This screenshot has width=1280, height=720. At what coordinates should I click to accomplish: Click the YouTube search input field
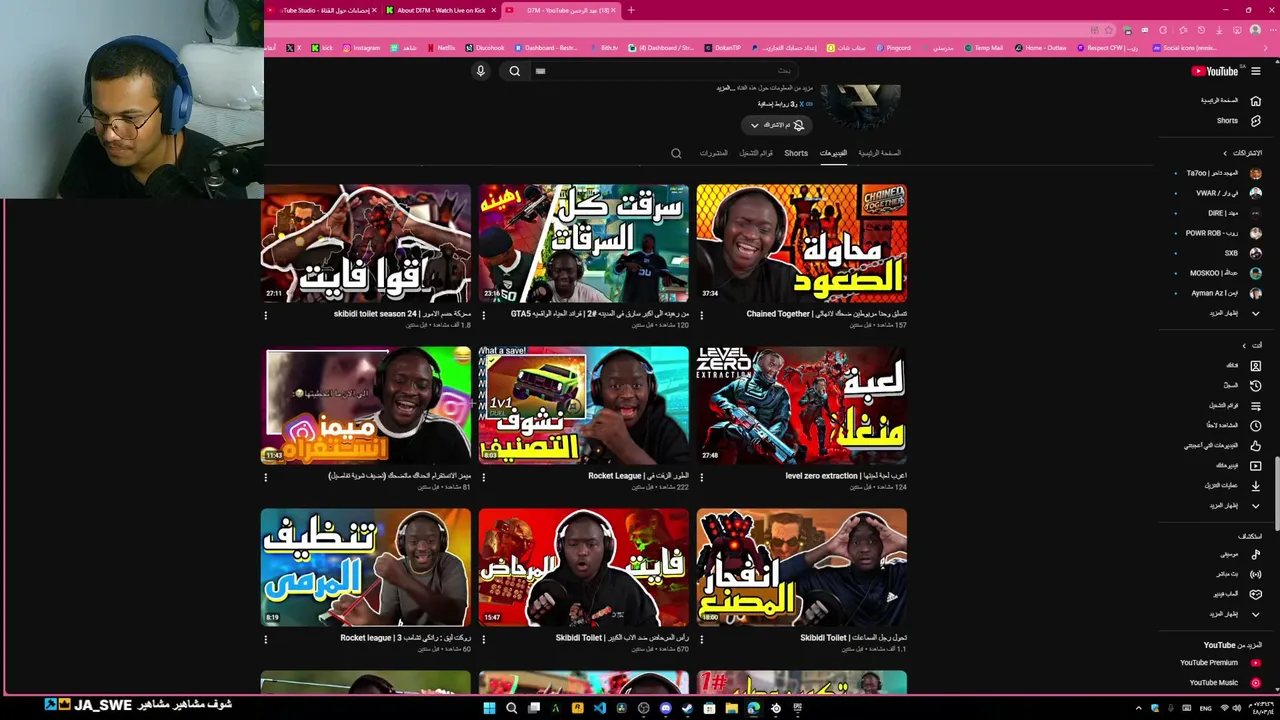click(x=665, y=71)
